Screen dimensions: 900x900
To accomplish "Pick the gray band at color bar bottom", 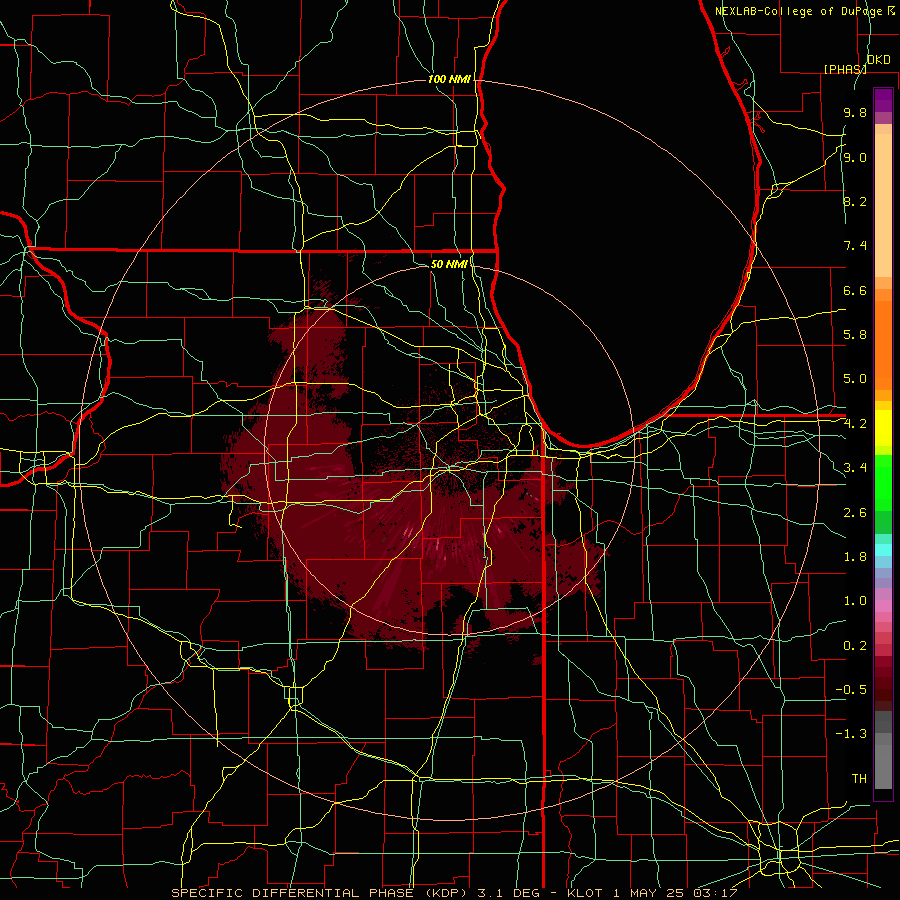I will (x=883, y=761).
